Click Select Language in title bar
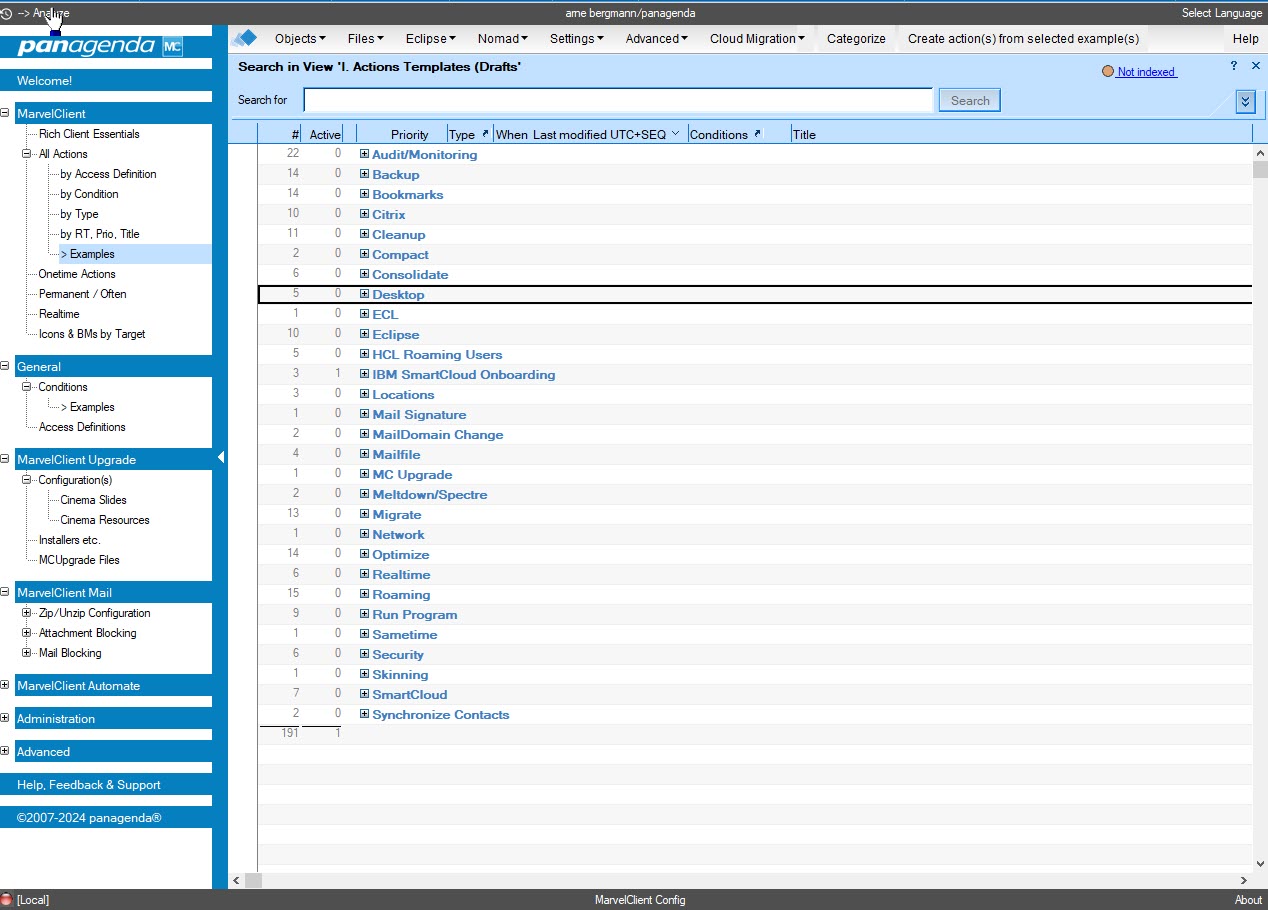This screenshot has height=910, width=1268. pos(1222,13)
